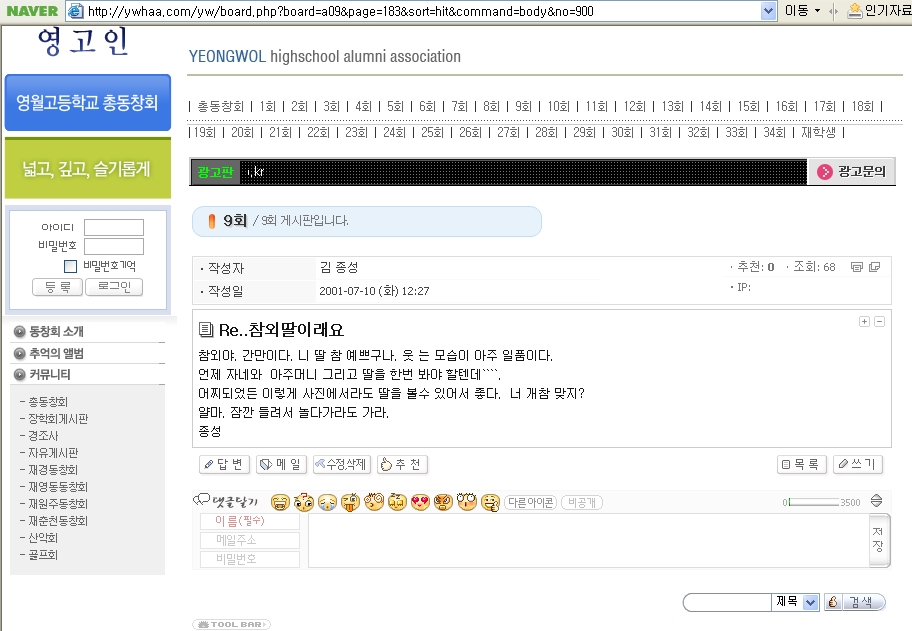Click the 수정삭제 edit/delete button
Screen dimensions: 912x631
(x=341, y=464)
